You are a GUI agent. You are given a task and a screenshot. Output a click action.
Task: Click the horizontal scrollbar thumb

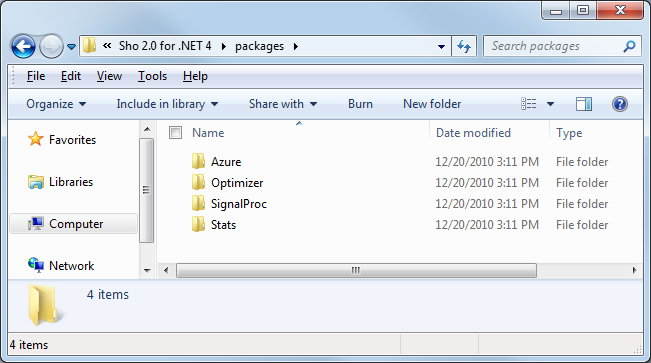click(x=356, y=270)
